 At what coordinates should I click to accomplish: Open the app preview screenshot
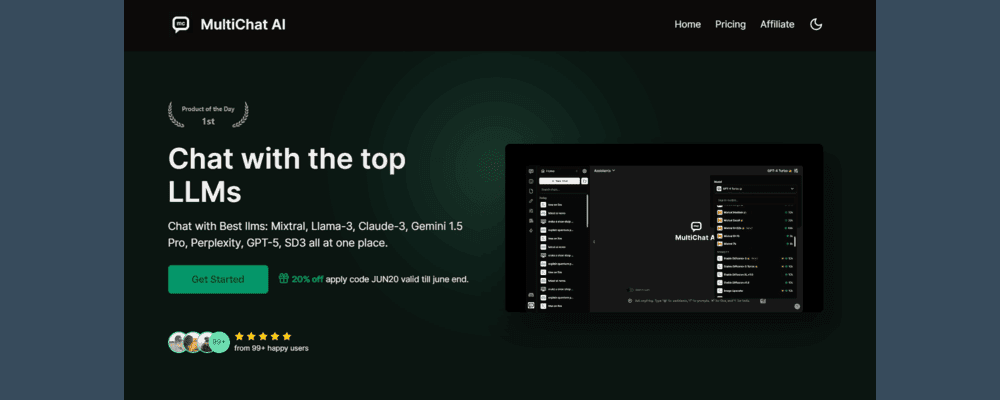click(x=664, y=228)
